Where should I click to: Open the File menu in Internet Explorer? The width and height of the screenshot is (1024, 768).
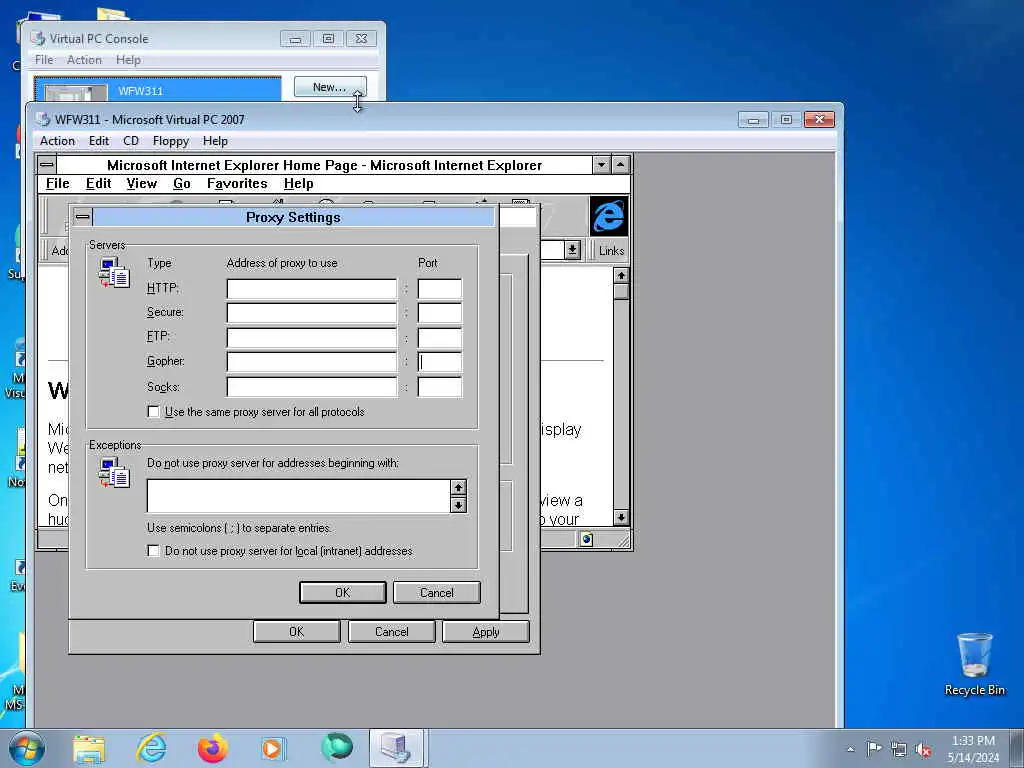pyautogui.click(x=57, y=184)
